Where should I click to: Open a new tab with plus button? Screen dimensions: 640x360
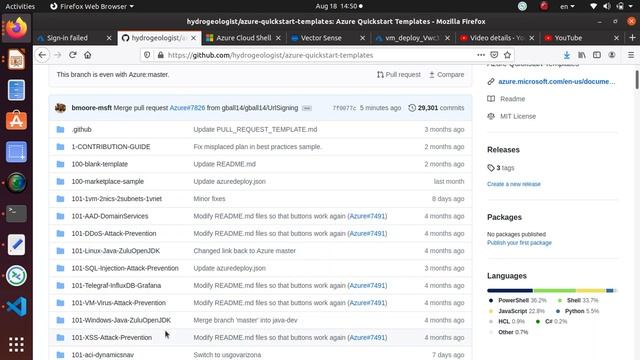(632, 38)
